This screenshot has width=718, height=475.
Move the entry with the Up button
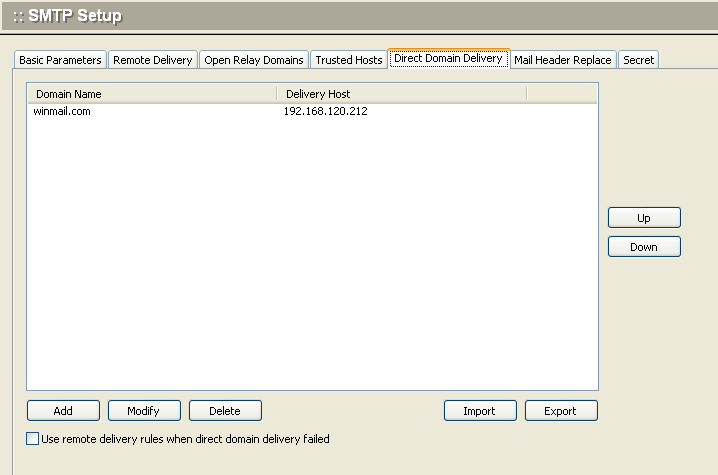[x=644, y=218]
